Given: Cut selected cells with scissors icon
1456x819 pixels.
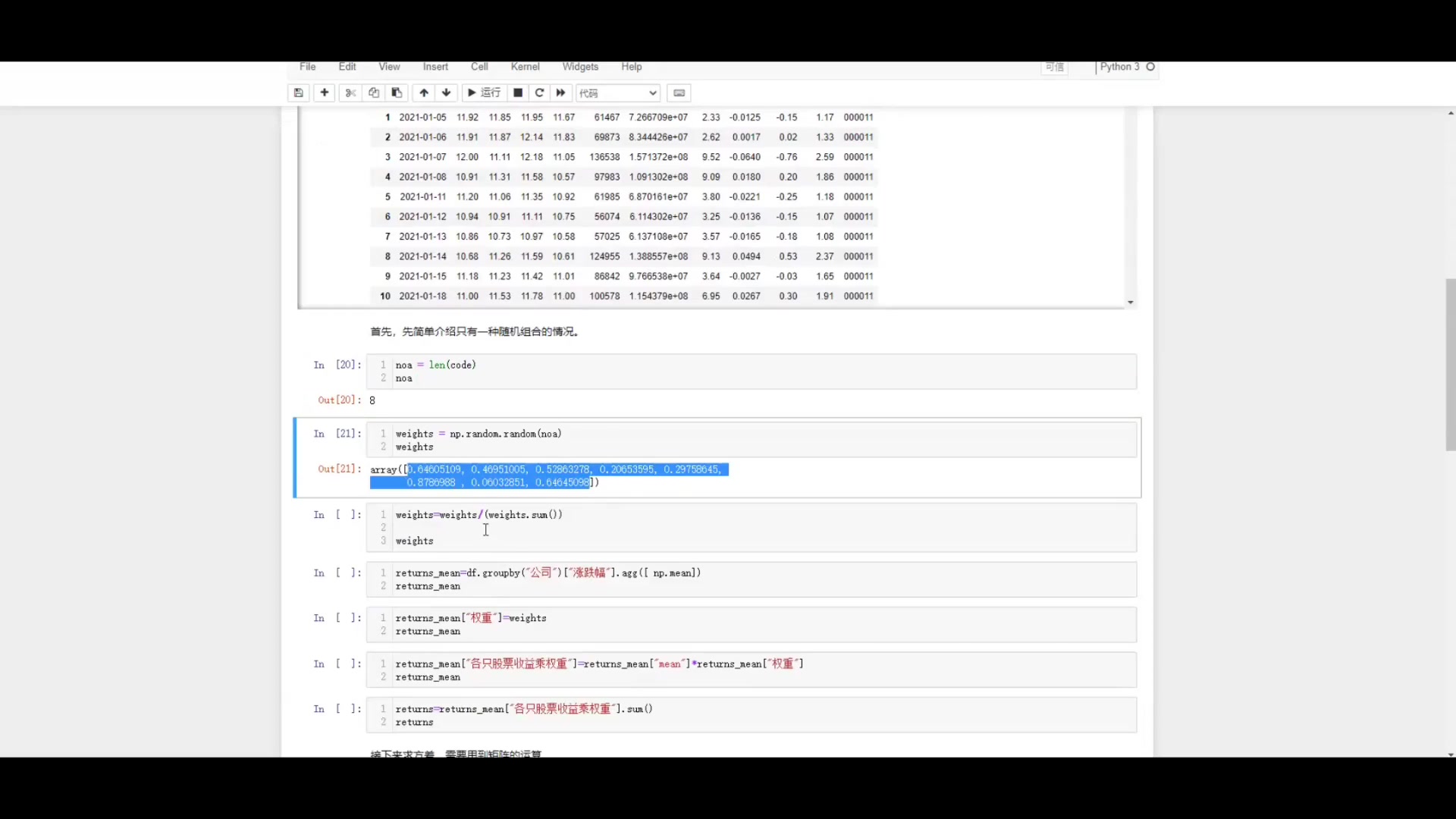Looking at the screenshot, I should click(x=350, y=93).
